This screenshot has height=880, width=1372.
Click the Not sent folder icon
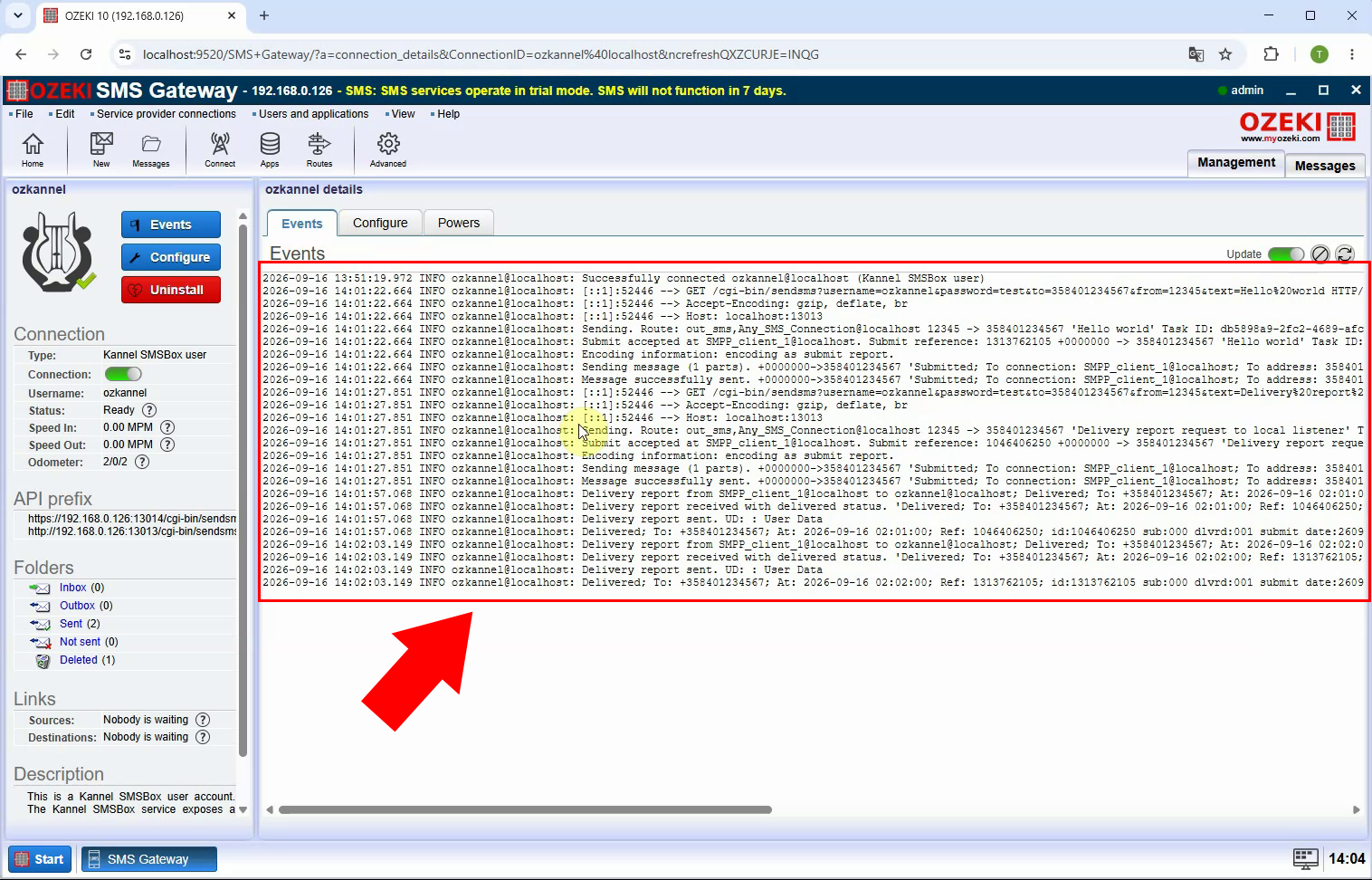[41, 643]
